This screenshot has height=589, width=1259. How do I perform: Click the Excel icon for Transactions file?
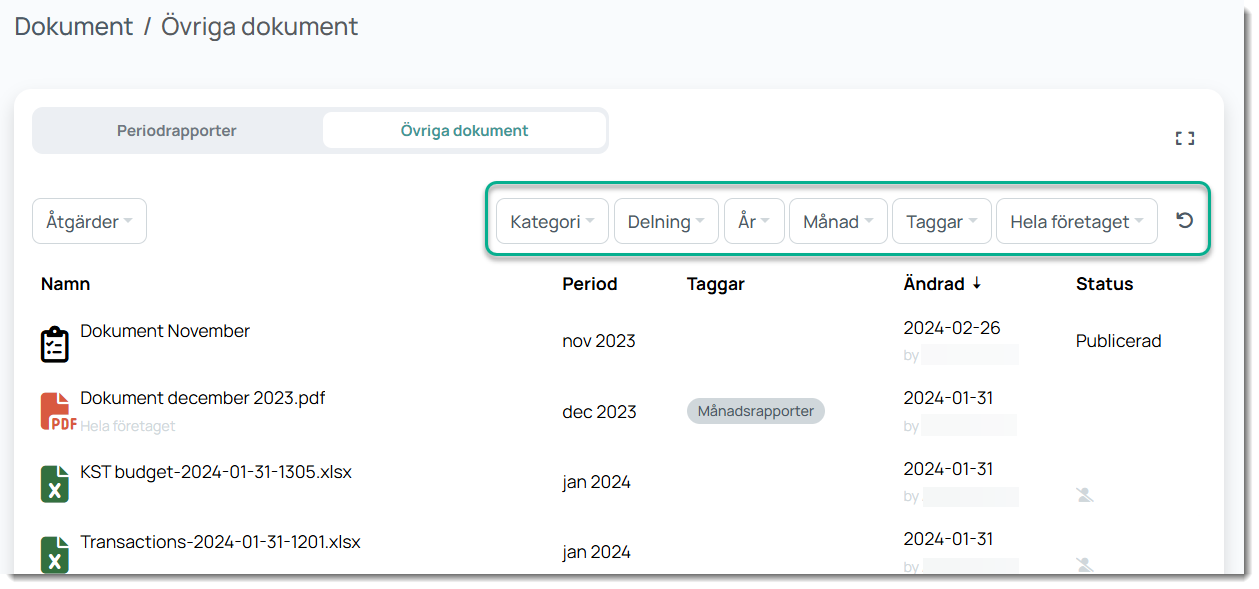click(x=55, y=554)
